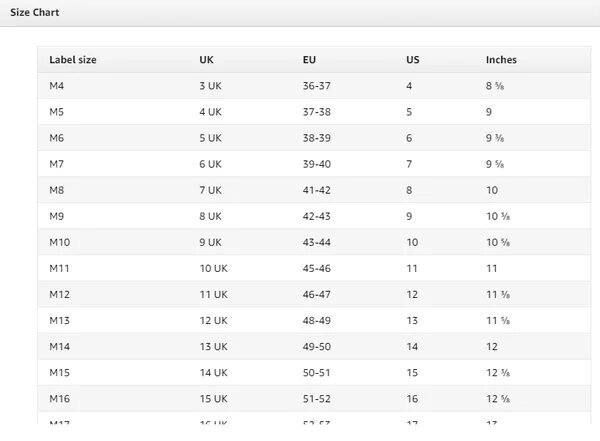Select the M7 label size cell
Screen dimensions: 600x441
pyautogui.click(x=57, y=164)
